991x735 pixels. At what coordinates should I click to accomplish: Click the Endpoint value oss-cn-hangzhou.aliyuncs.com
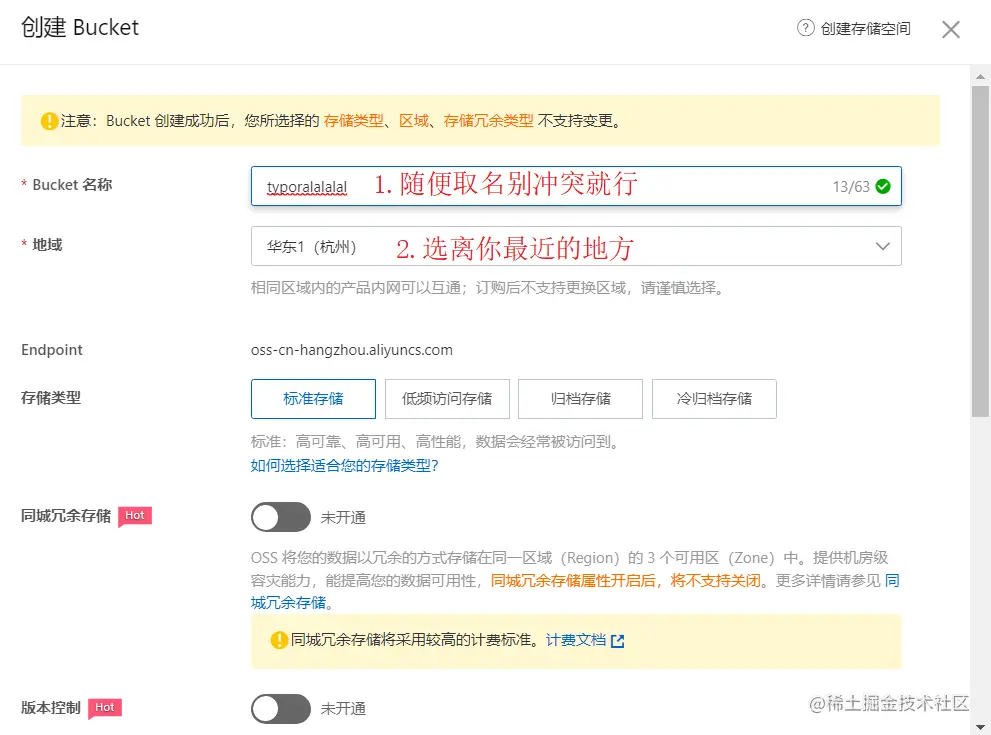click(351, 349)
